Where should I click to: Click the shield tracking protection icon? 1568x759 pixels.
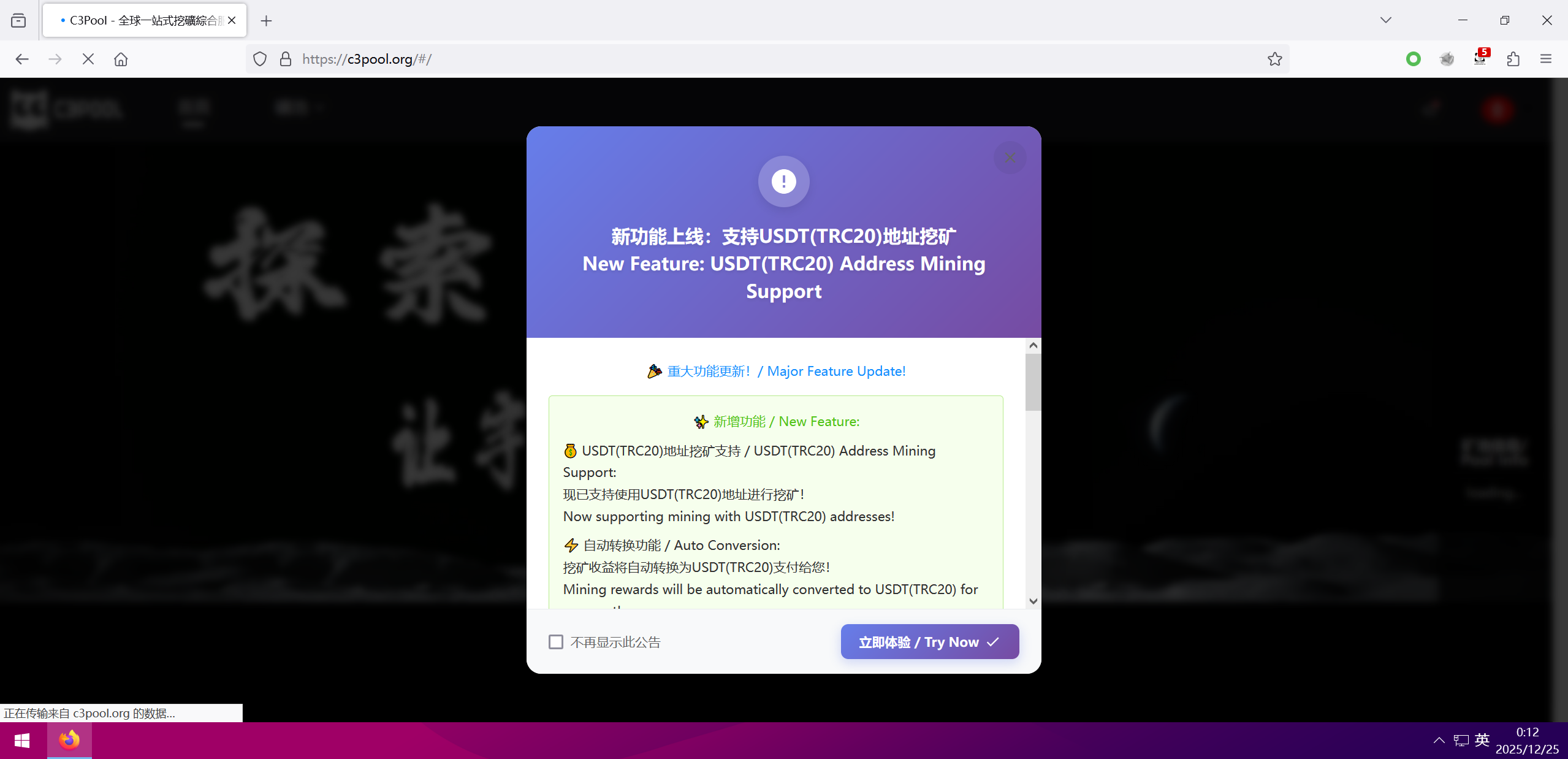pos(260,59)
